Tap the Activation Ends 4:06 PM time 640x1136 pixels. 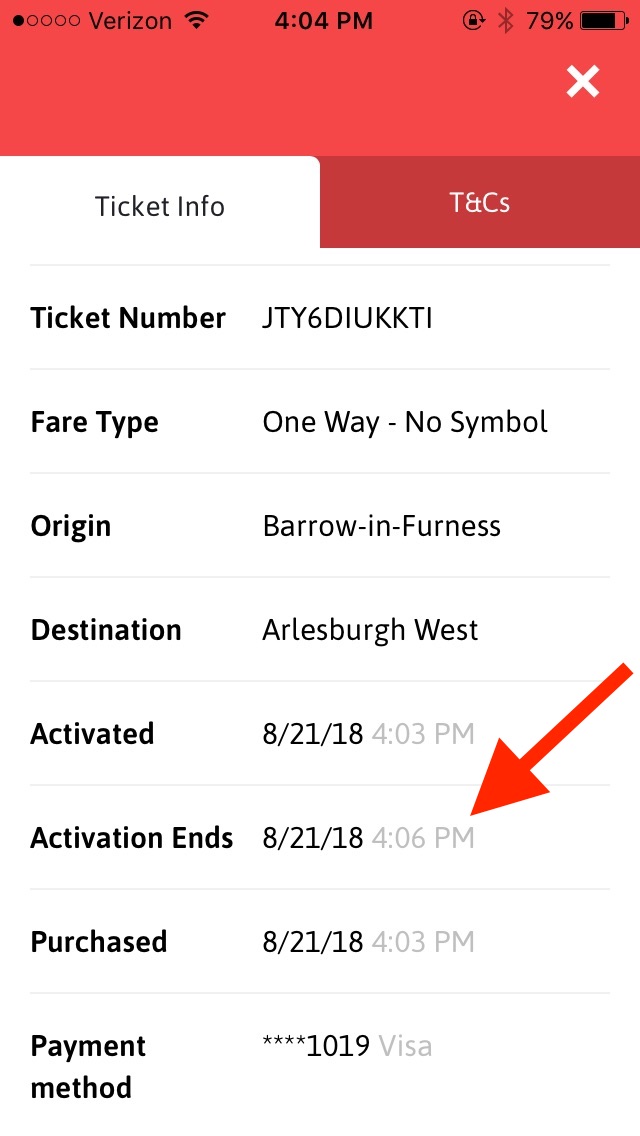(423, 838)
